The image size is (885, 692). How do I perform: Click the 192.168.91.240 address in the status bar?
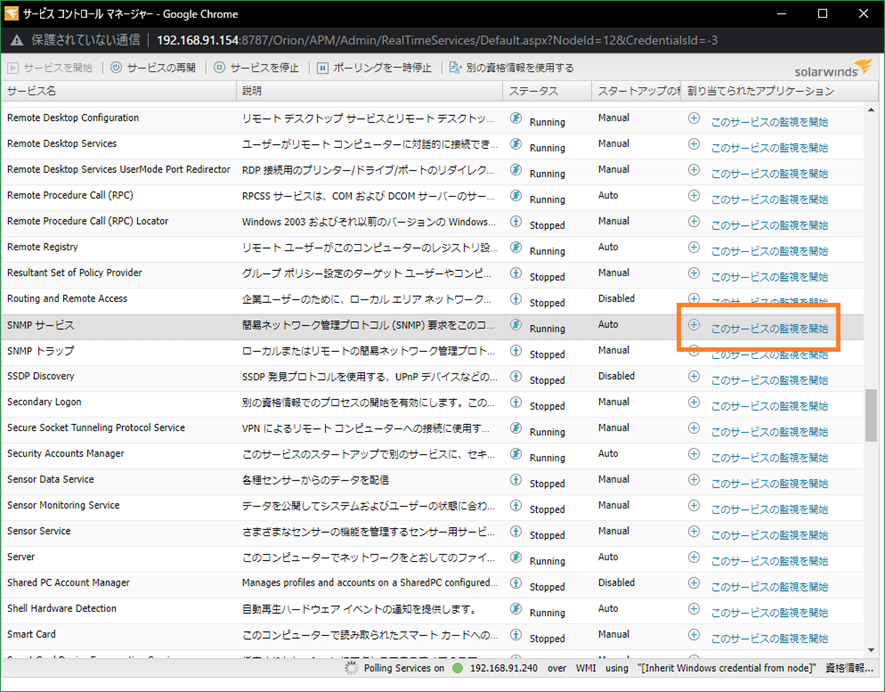click(x=503, y=668)
